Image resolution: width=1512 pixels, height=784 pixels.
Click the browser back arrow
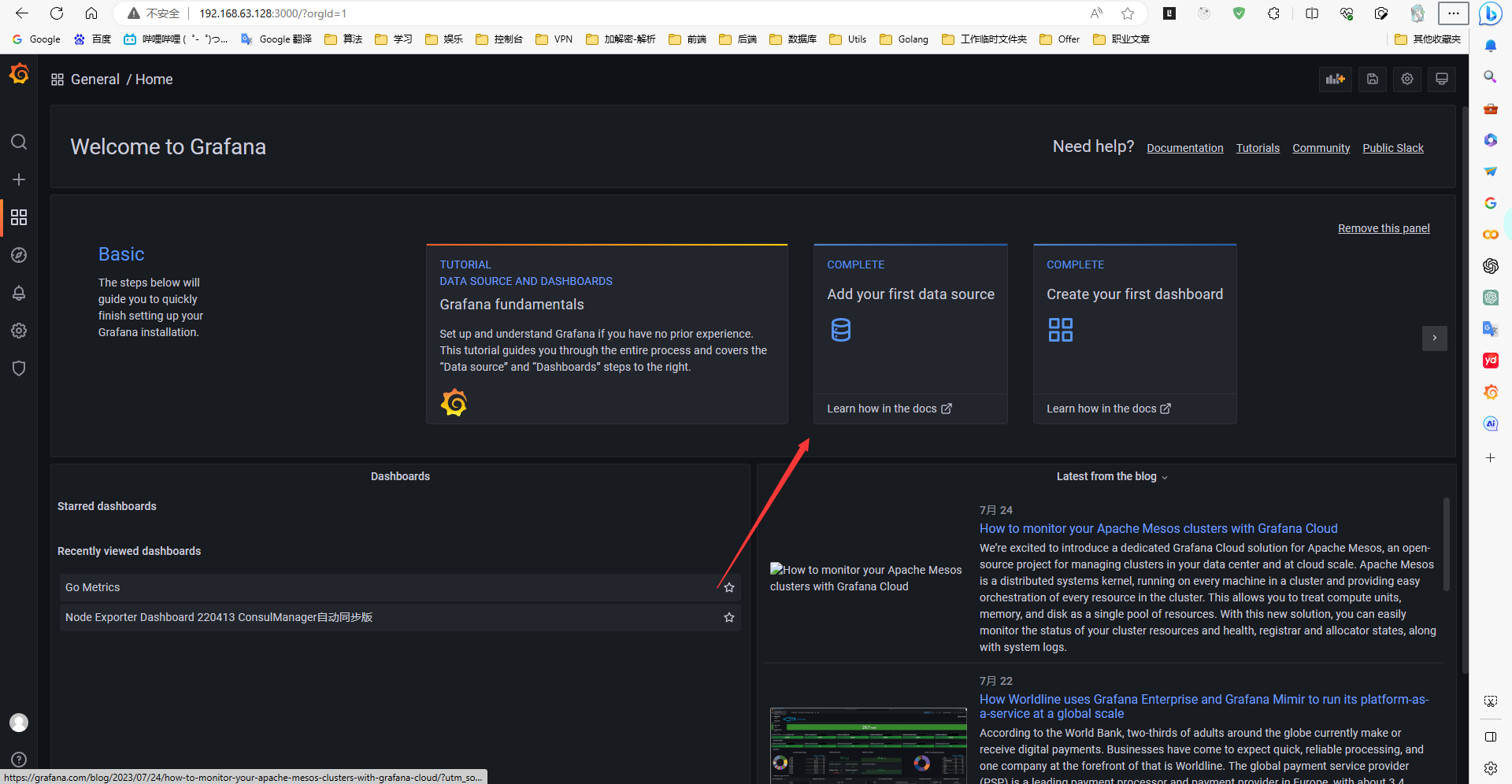tap(22, 13)
